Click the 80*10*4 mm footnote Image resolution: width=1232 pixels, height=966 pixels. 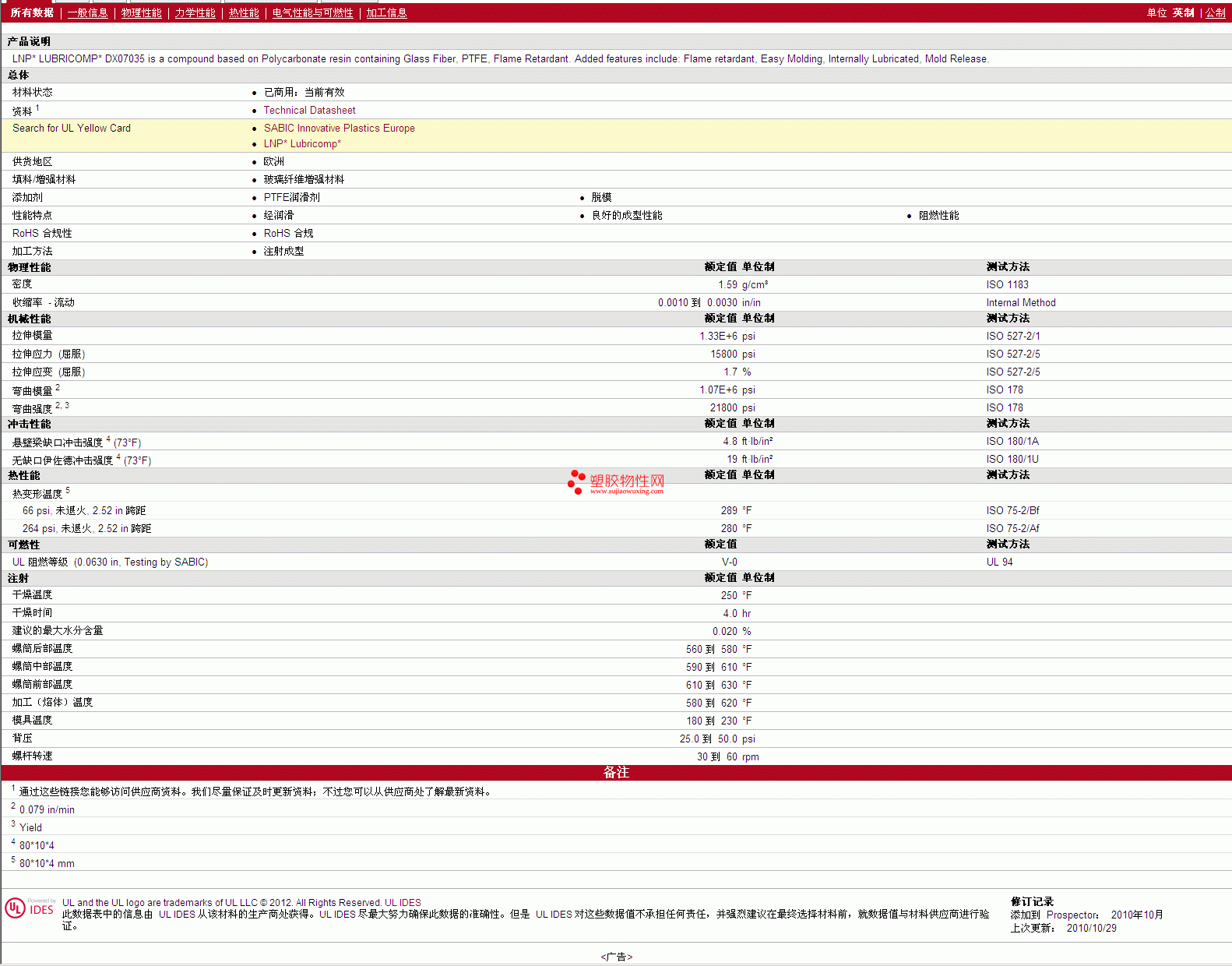tap(47, 864)
